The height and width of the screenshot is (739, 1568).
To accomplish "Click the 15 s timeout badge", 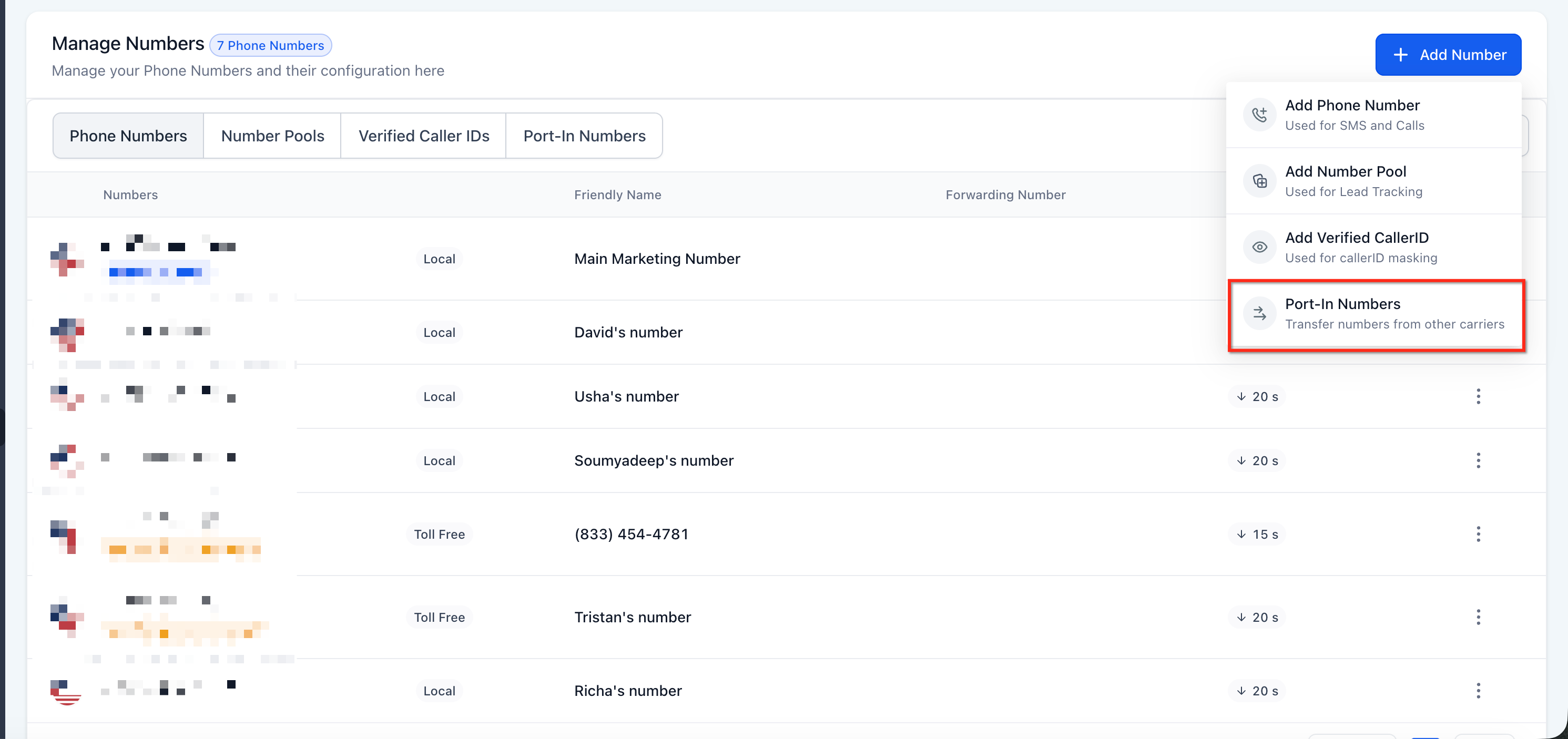I will [1256, 534].
